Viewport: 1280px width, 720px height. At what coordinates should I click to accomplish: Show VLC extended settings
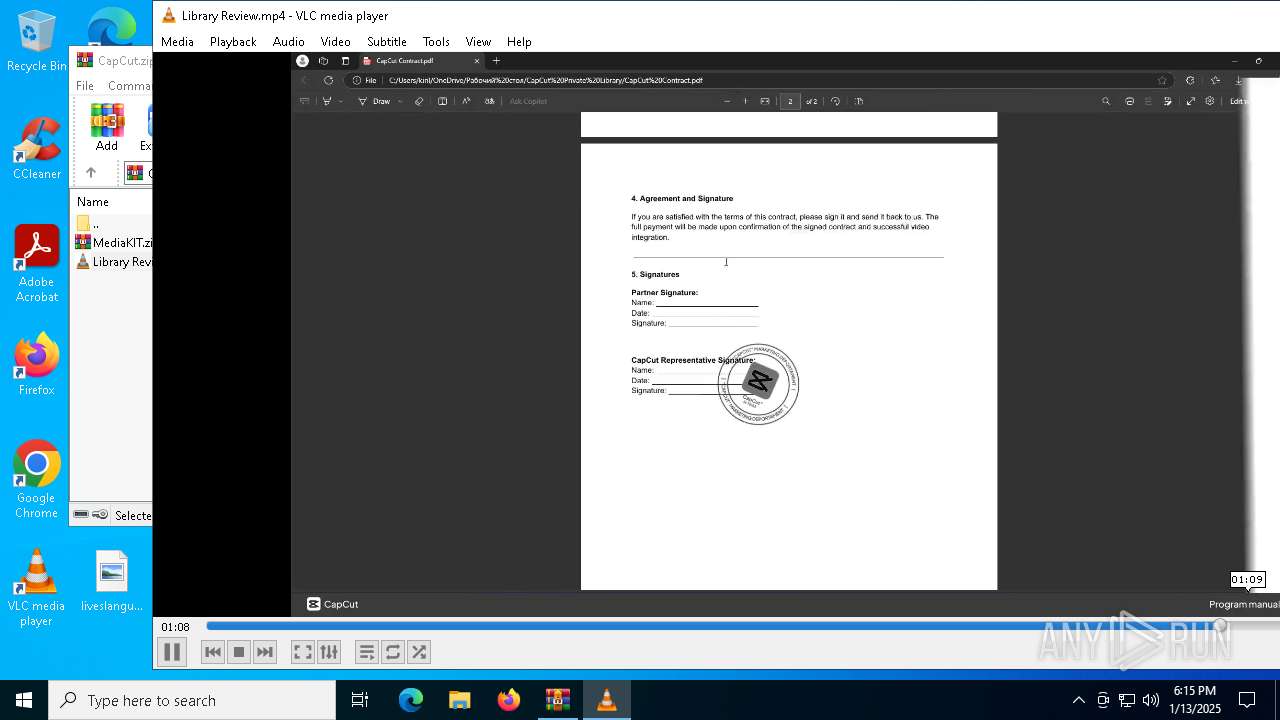coord(329,652)
